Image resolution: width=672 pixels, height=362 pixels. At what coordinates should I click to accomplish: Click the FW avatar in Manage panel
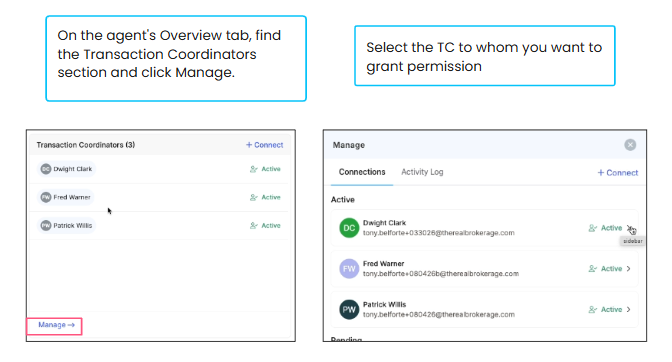pyautogui.click(x=349, y=269)
